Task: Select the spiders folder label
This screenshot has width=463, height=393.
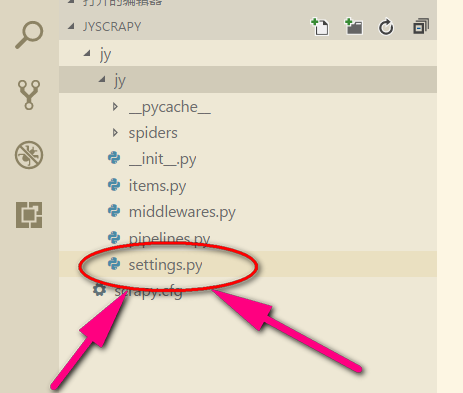Action: tap(153, 133)
